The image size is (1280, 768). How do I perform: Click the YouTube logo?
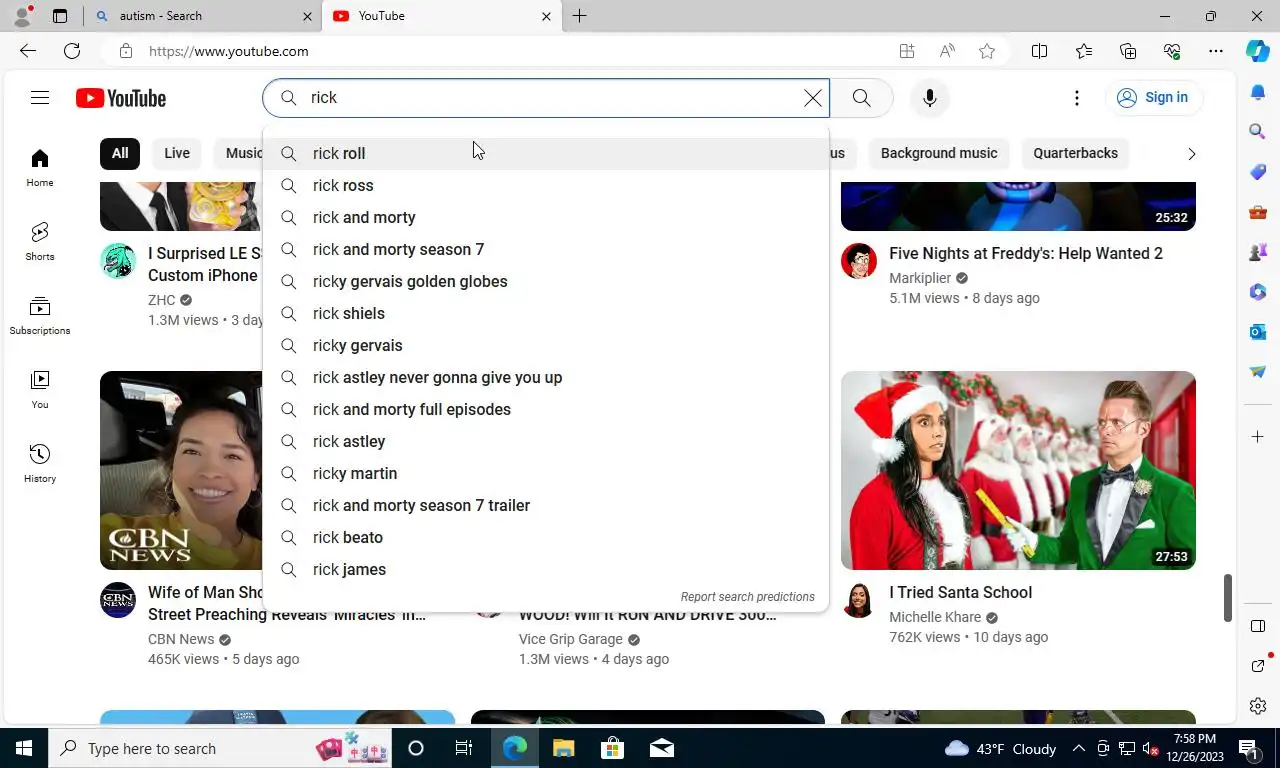121,98
